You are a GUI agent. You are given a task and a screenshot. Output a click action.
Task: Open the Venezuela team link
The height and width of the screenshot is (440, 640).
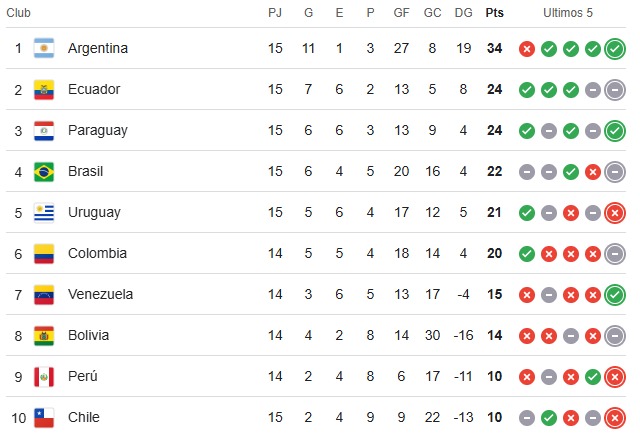click(100, 294)
